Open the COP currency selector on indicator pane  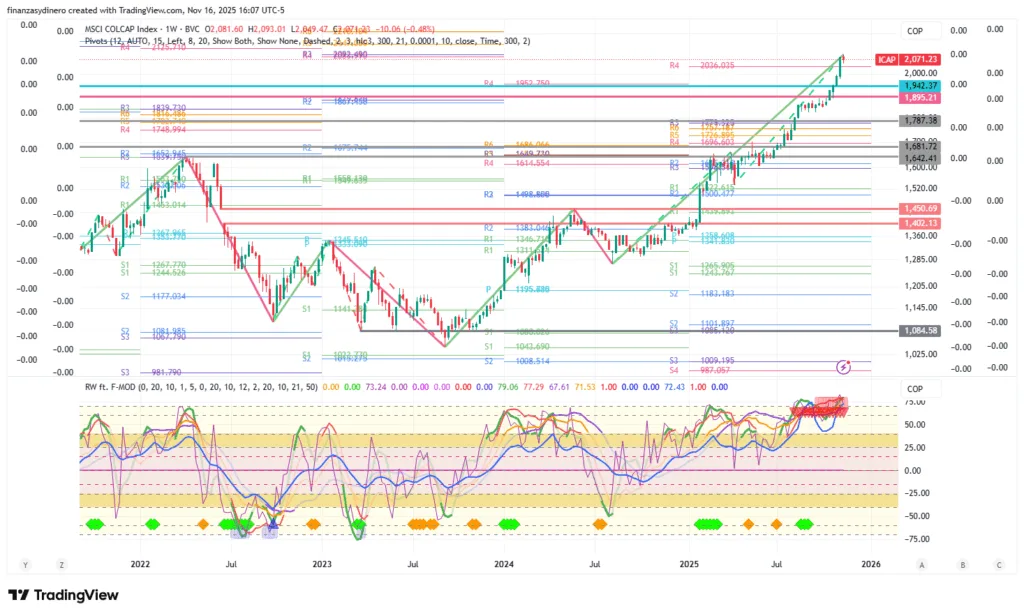[914, 389]
